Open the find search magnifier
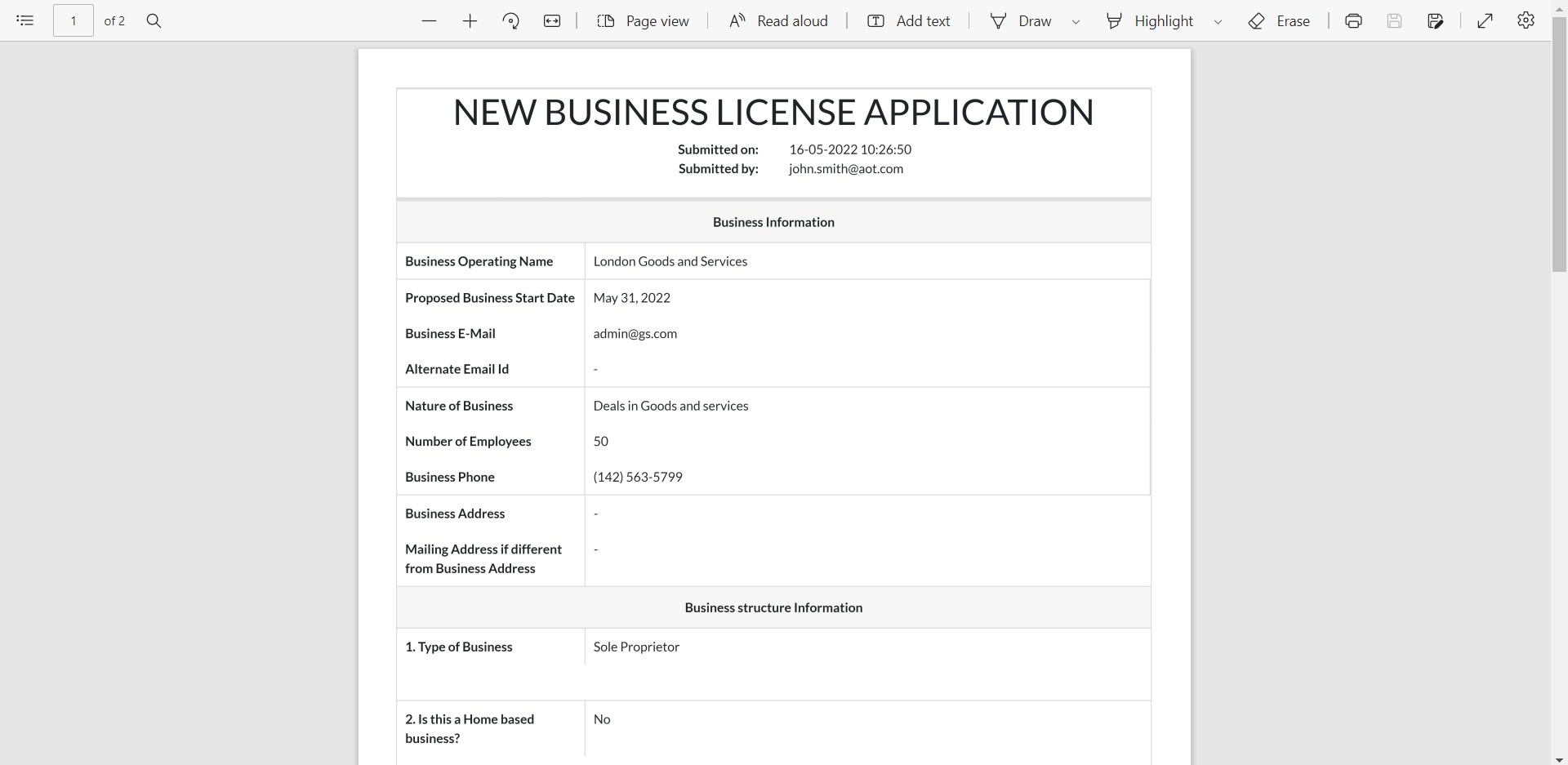Image resolution: width=1568 pixels, height=765 pixels. tap(154, 20)
